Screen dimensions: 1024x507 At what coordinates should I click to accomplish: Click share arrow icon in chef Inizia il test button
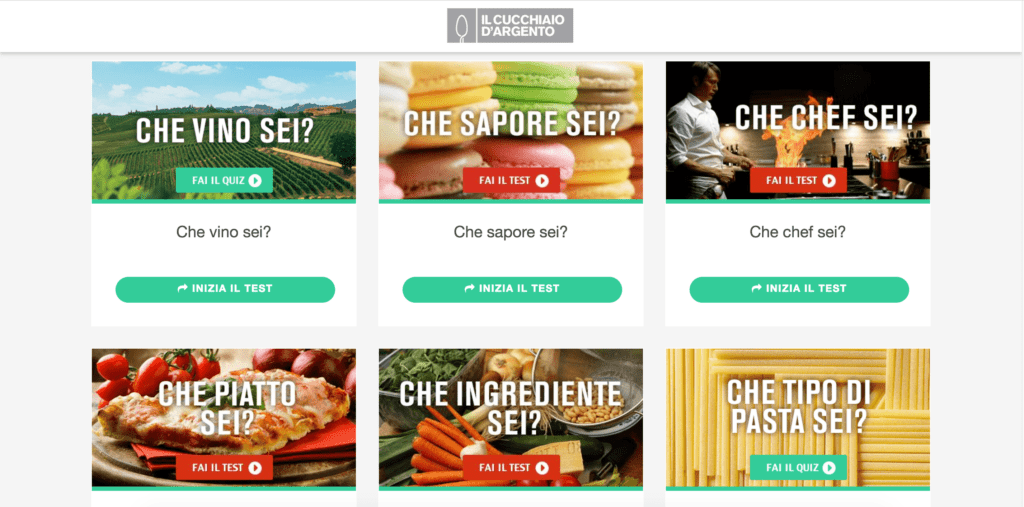click(x=757, y=288)
